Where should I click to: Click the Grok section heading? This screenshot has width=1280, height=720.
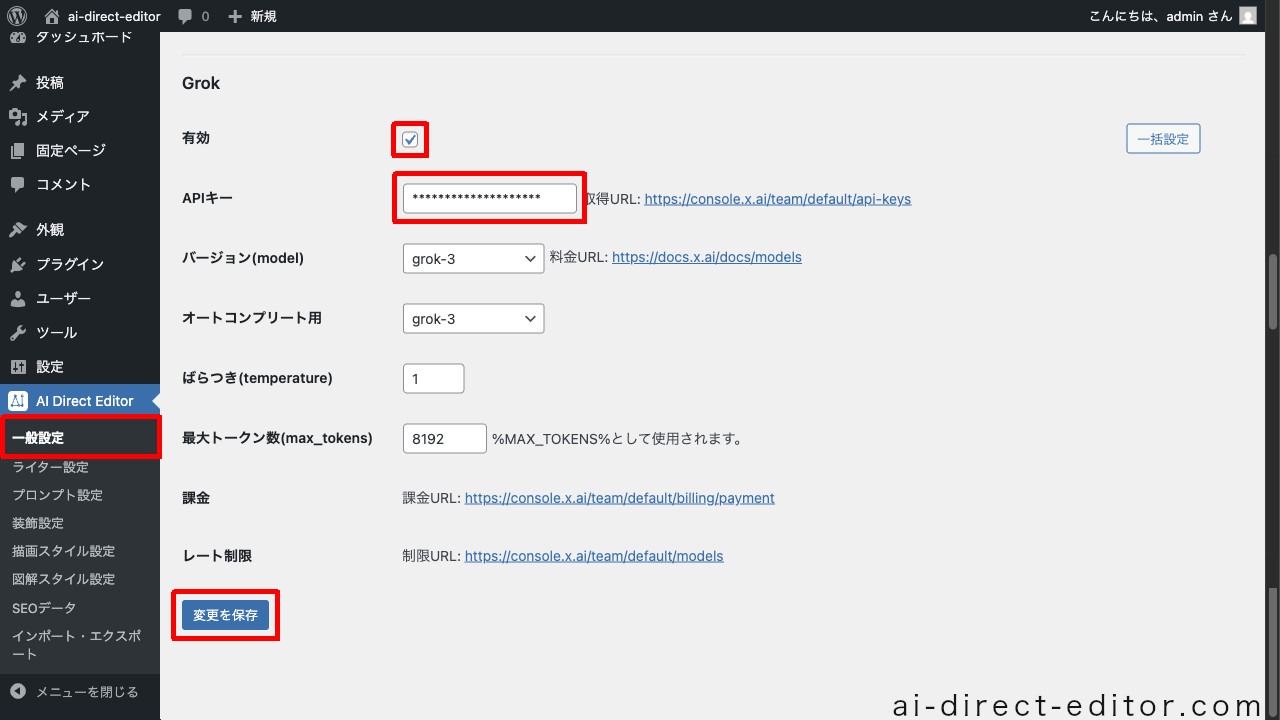(x=201, y=83)
